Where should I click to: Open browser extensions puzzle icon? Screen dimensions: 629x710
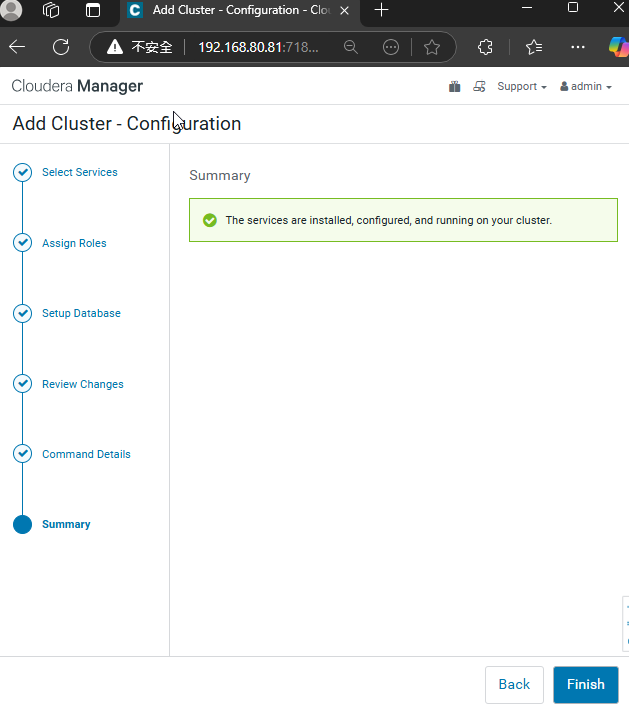(485, 47)
